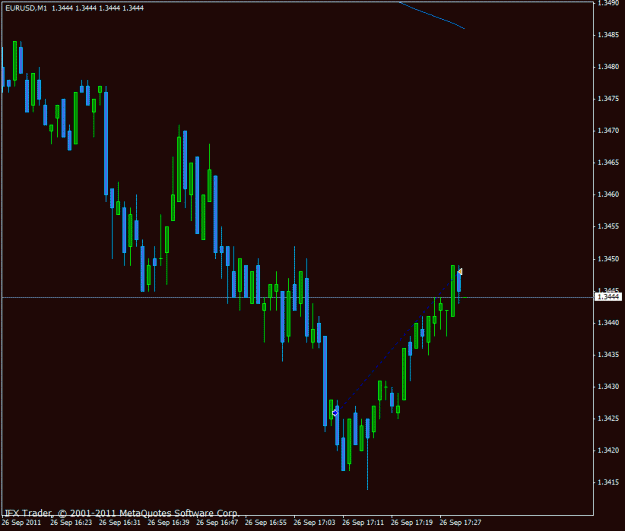Select the dashed blue line connecting the trade
This screenshot has height=531, width=625.
395,344
